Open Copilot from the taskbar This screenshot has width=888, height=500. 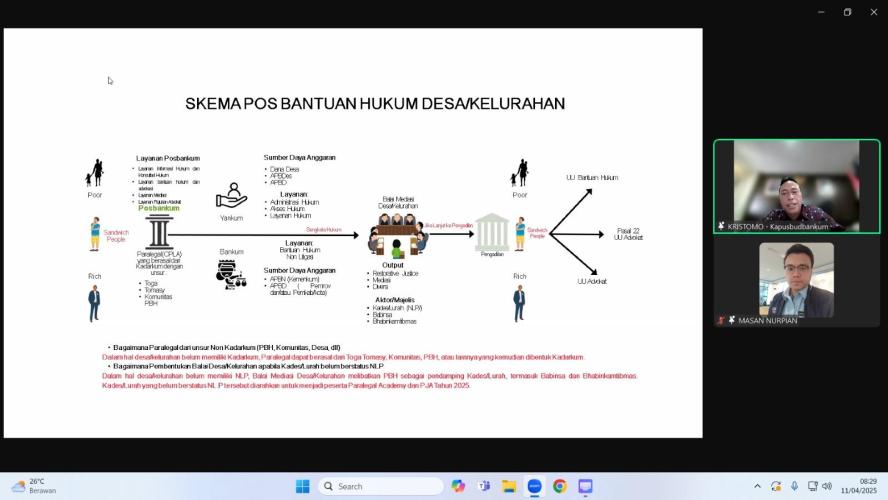point(458,486)
